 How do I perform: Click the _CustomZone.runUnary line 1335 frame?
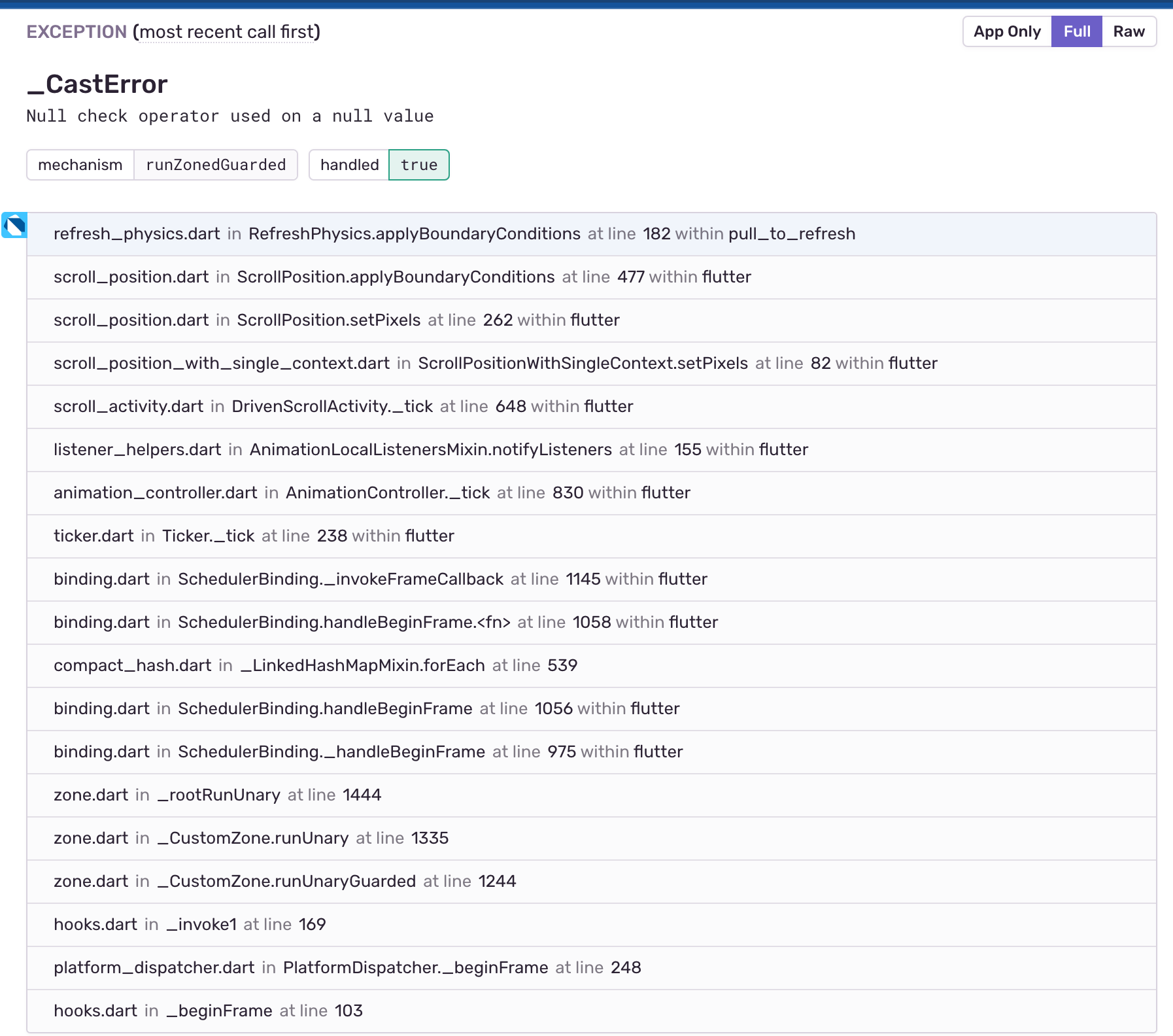click(591, 838)
